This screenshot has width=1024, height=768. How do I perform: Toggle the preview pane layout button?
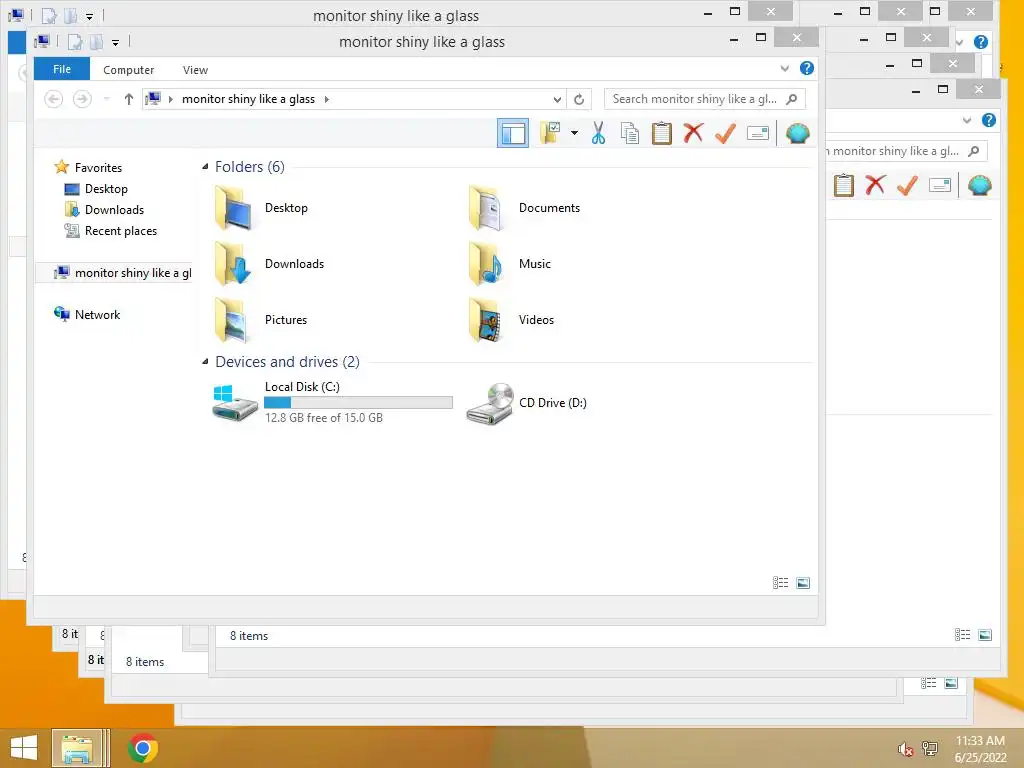[513, 133]
